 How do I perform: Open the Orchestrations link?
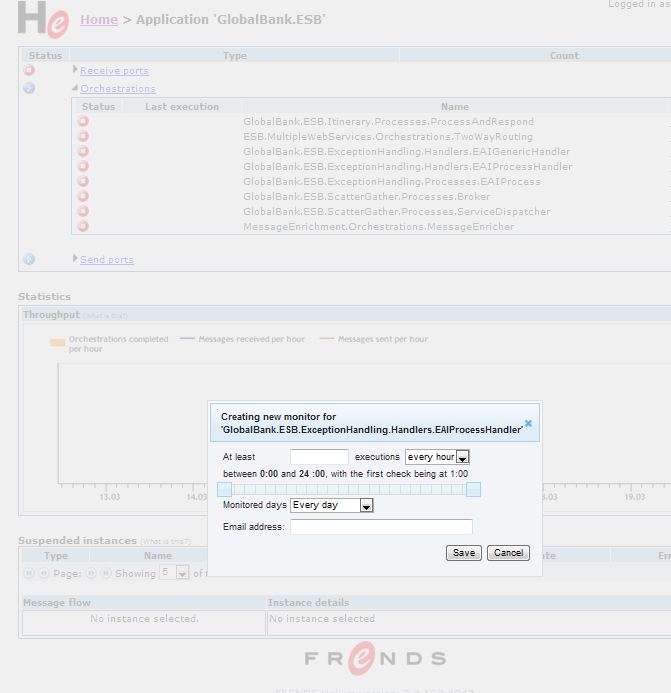[x=118, y=88]
